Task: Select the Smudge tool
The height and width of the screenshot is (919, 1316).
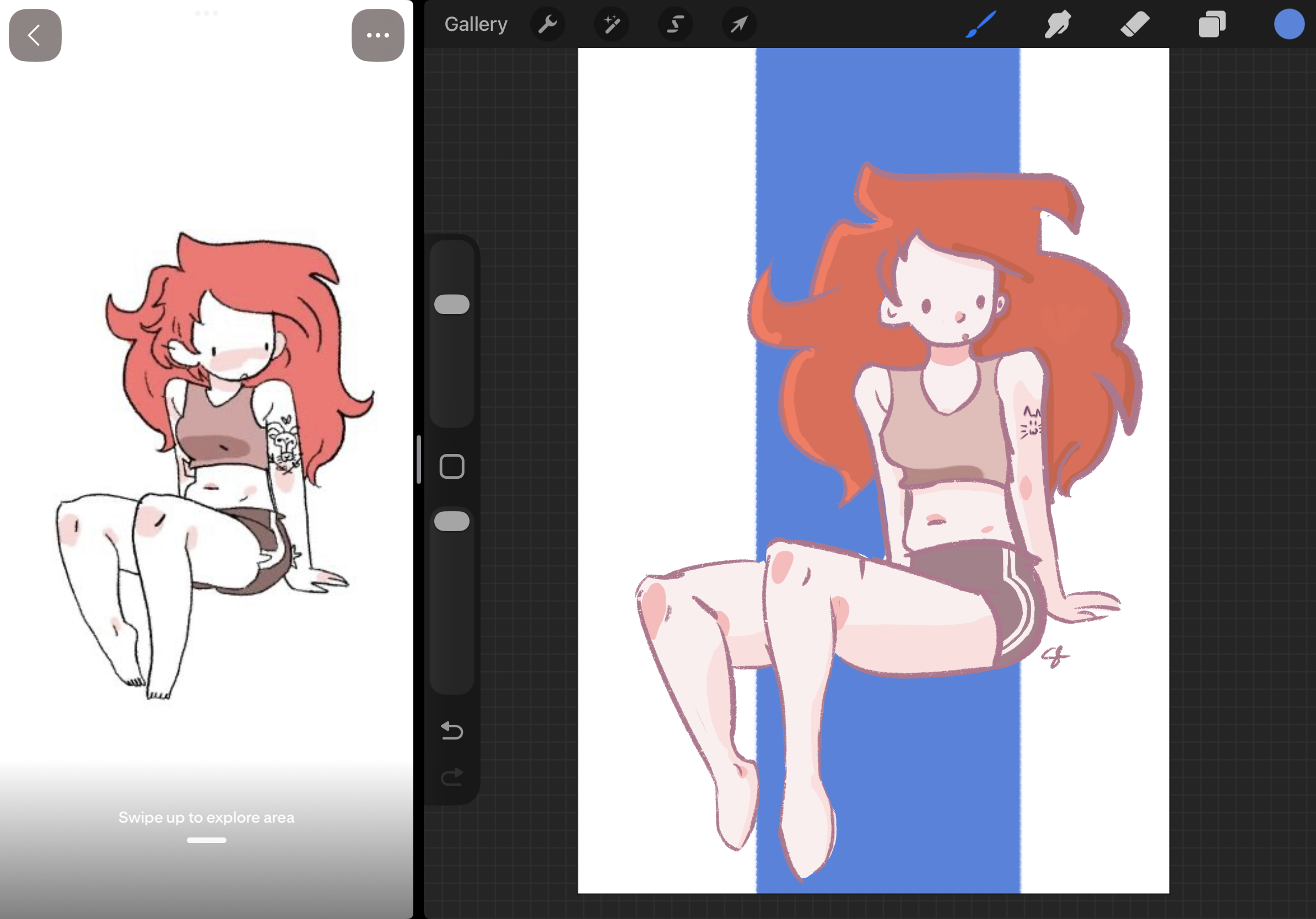Action: pos(1058,24)
